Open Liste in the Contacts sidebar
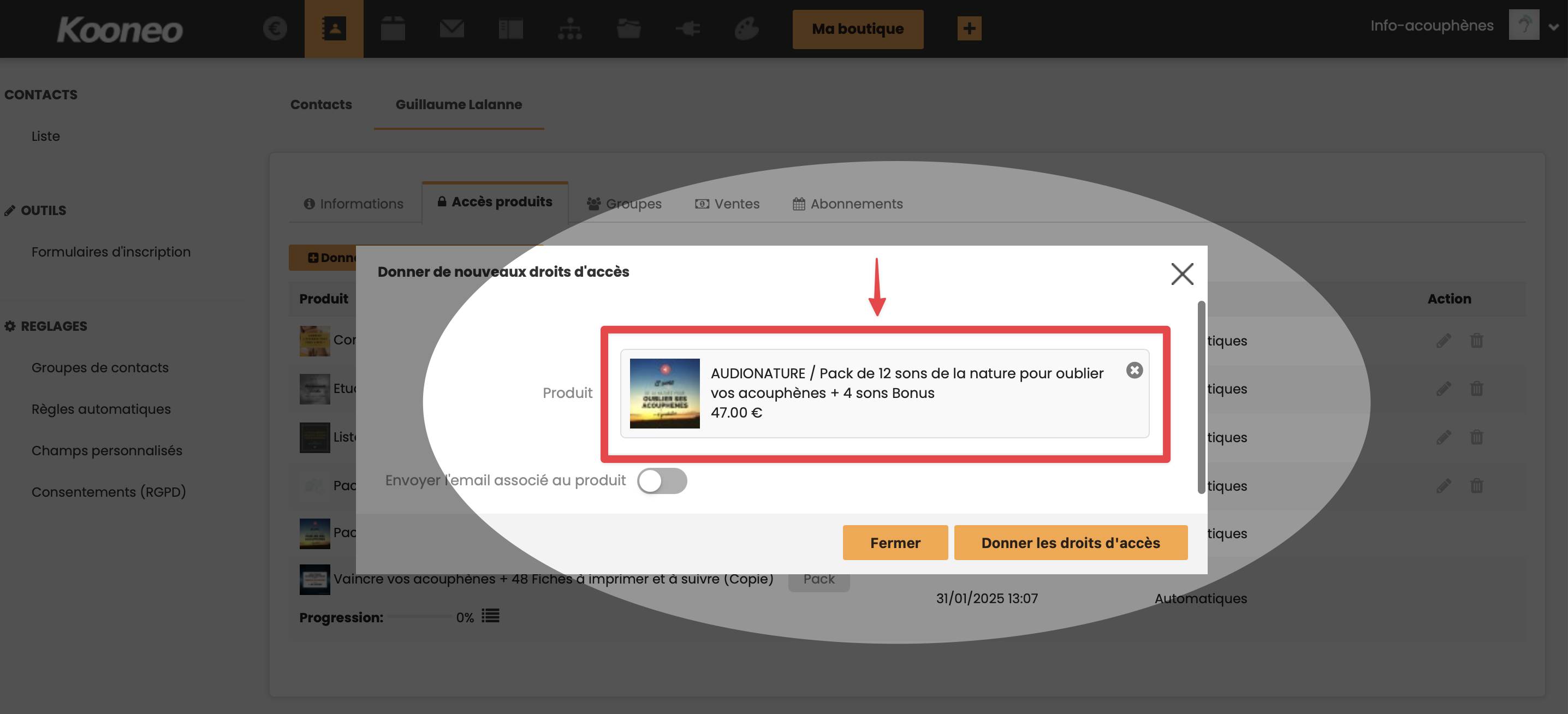This screenshot has width=1568, height=714. [46, 136]
